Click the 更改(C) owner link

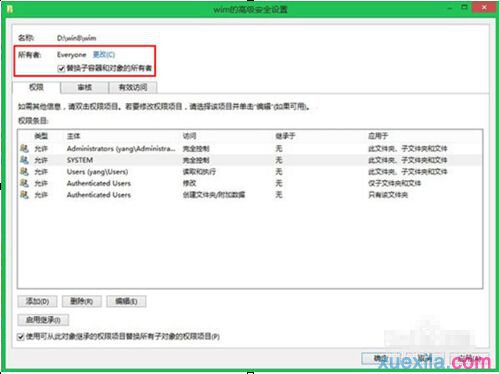click(x=104, y=54)
